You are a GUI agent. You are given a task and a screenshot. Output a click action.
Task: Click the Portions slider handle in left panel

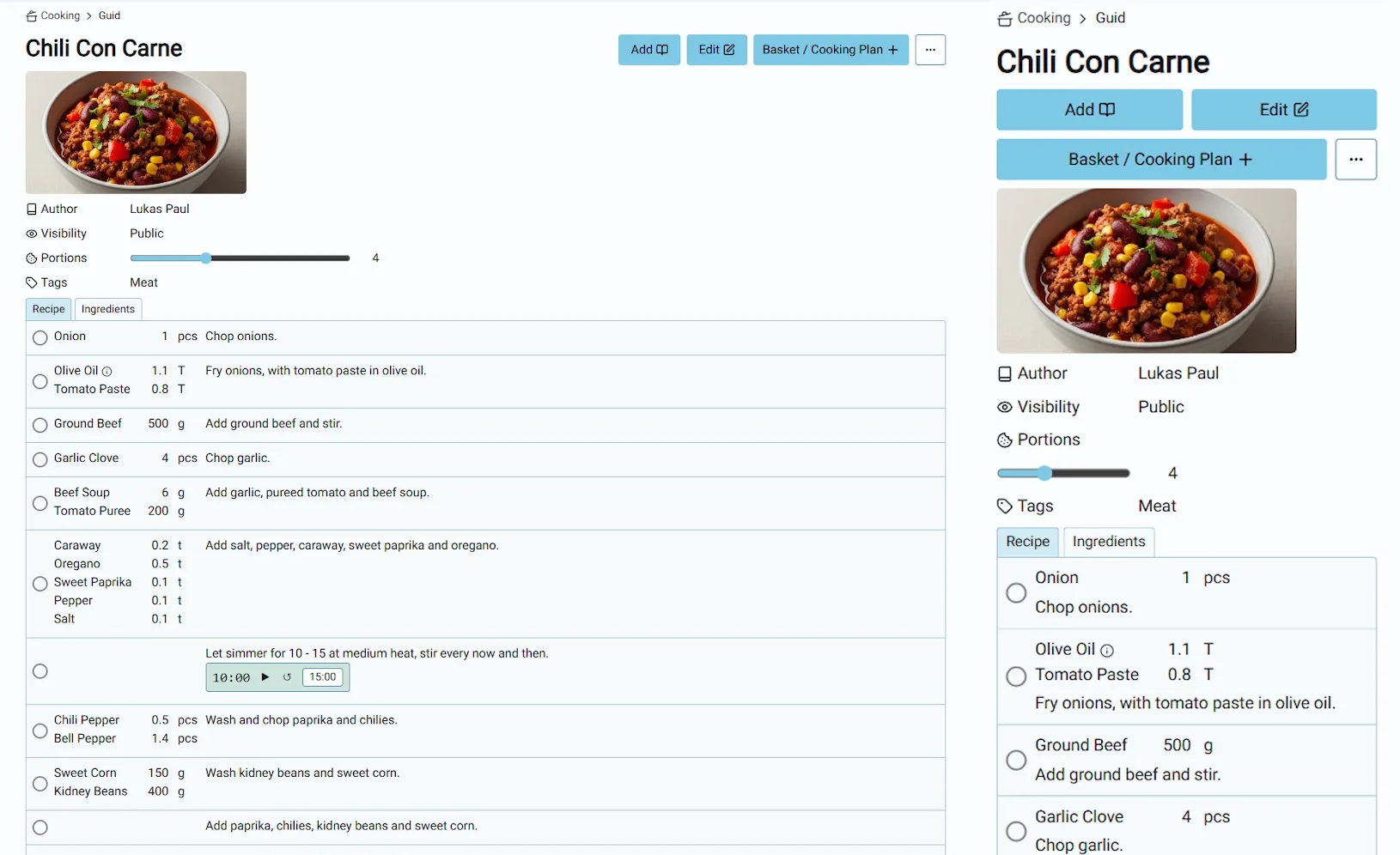coord(206,258)
